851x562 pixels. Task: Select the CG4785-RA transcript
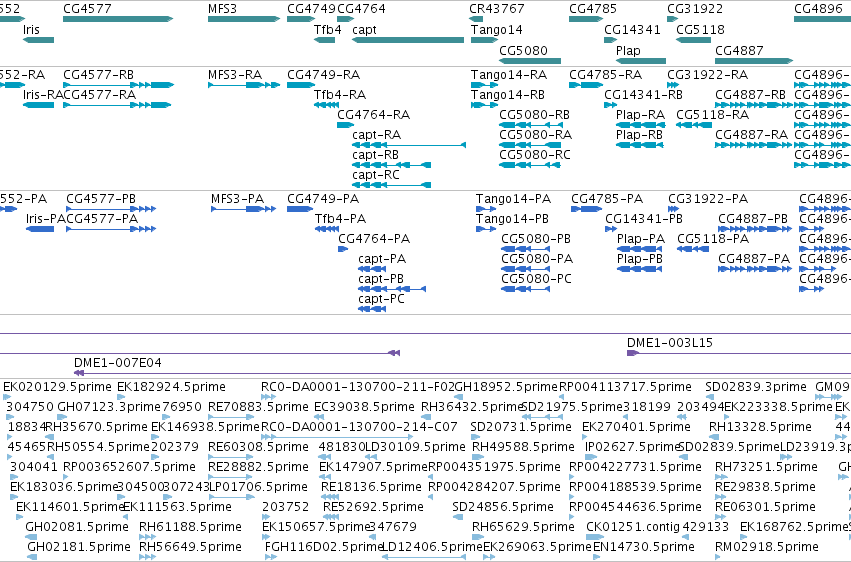586,85
